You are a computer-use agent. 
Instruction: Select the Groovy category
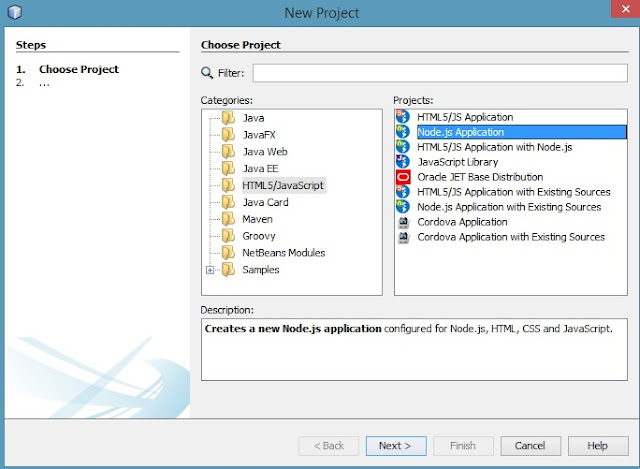coord(259,236)
